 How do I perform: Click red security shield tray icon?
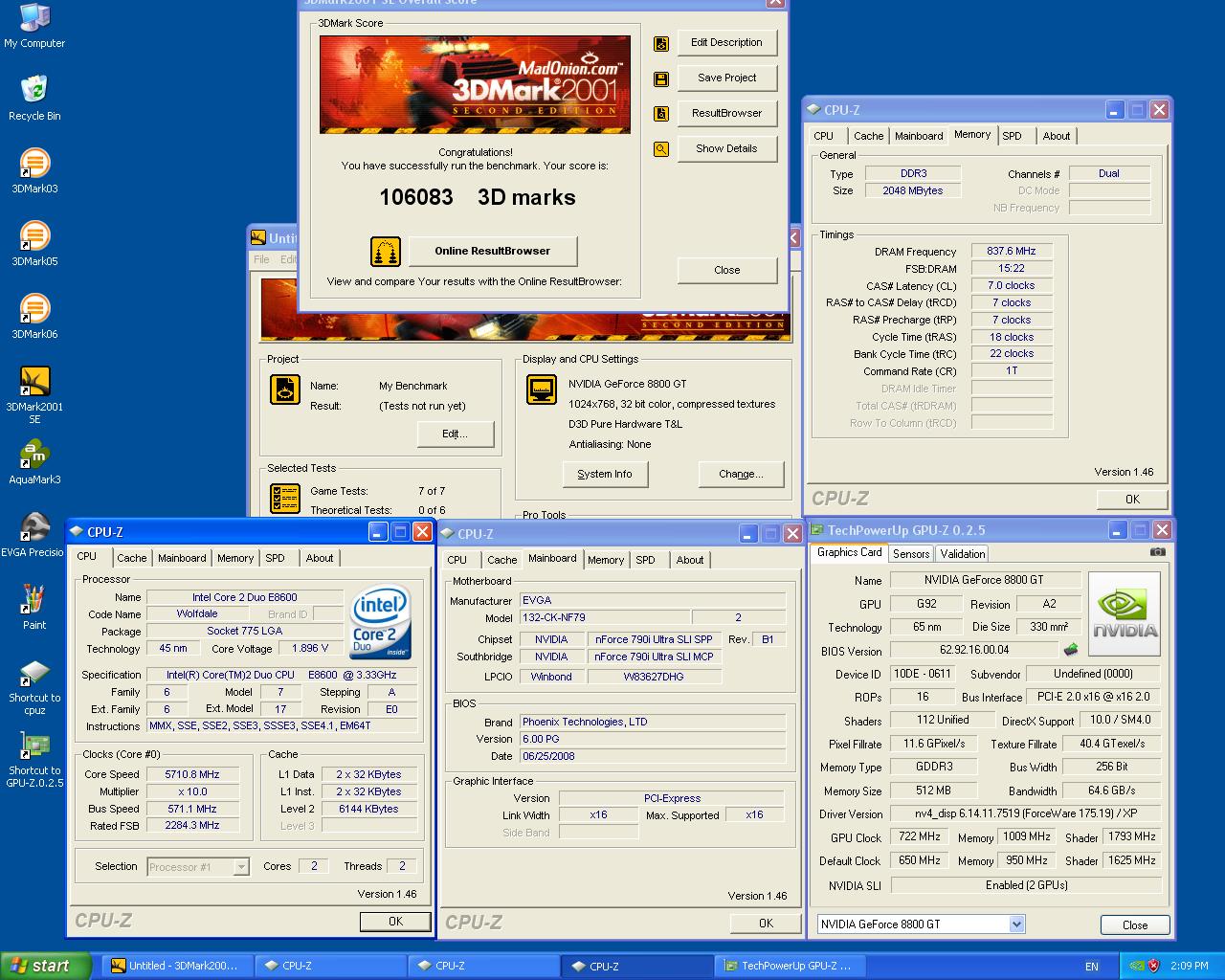(1154, 966)
